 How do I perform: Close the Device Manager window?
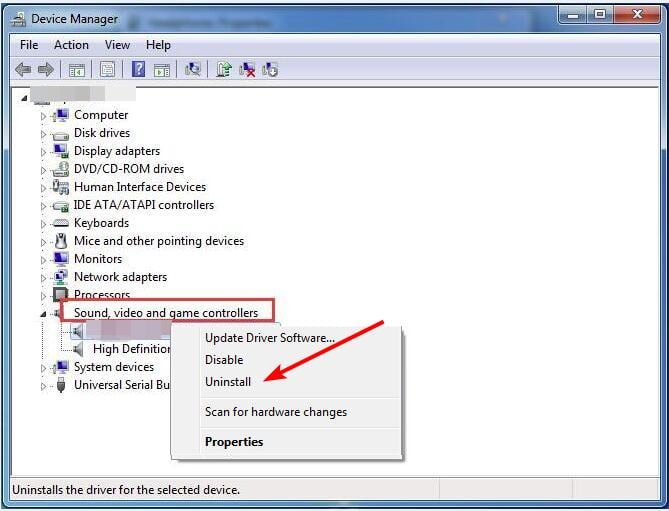click(637, 15)
